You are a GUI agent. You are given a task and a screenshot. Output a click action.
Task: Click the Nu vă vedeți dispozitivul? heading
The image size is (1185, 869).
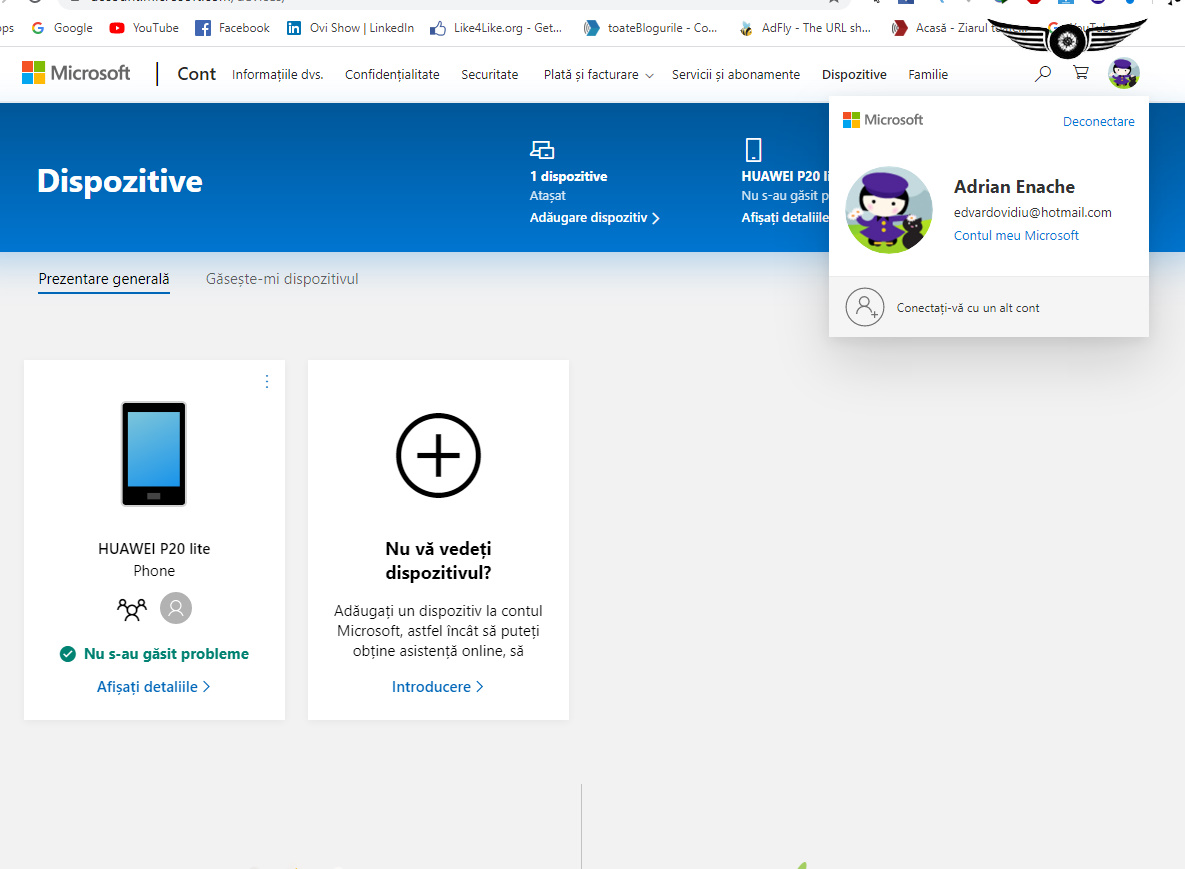point(438,561)
